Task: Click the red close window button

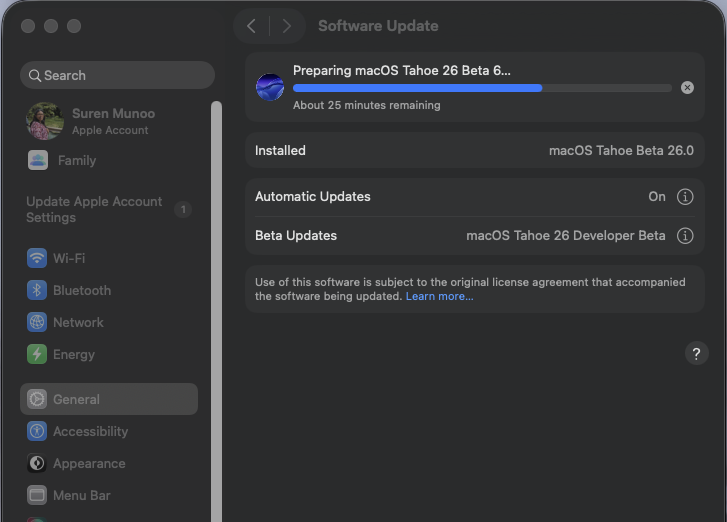Action: click(x=28, y=26)
